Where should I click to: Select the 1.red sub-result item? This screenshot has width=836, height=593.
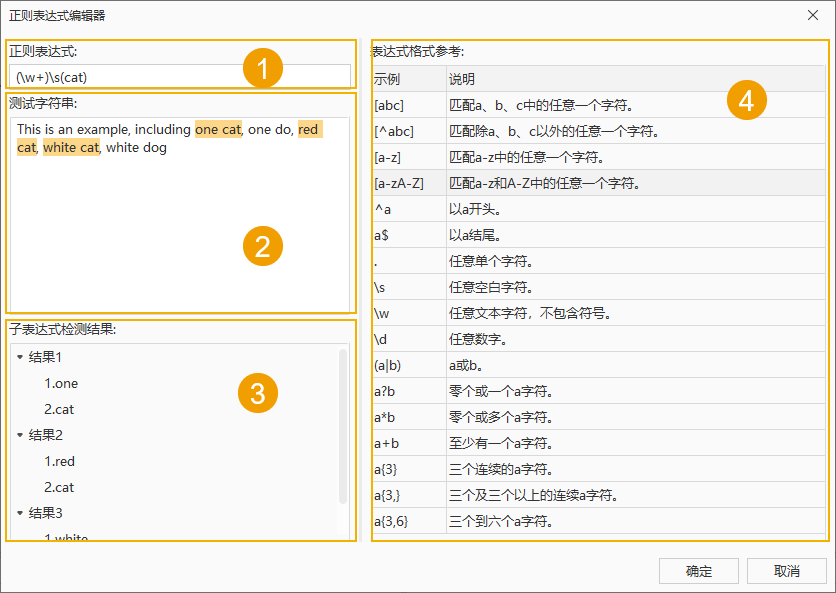60,462
